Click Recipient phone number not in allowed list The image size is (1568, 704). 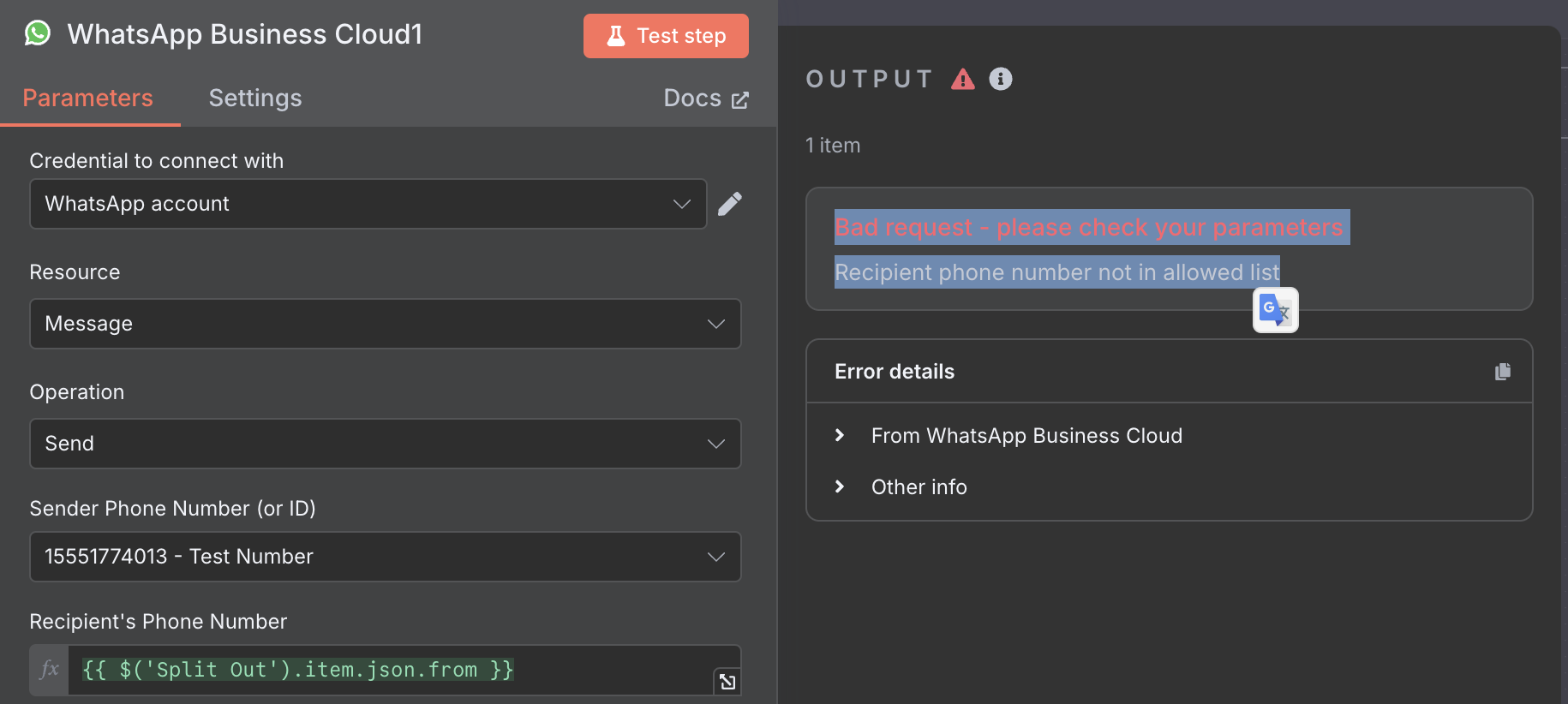1057,272
